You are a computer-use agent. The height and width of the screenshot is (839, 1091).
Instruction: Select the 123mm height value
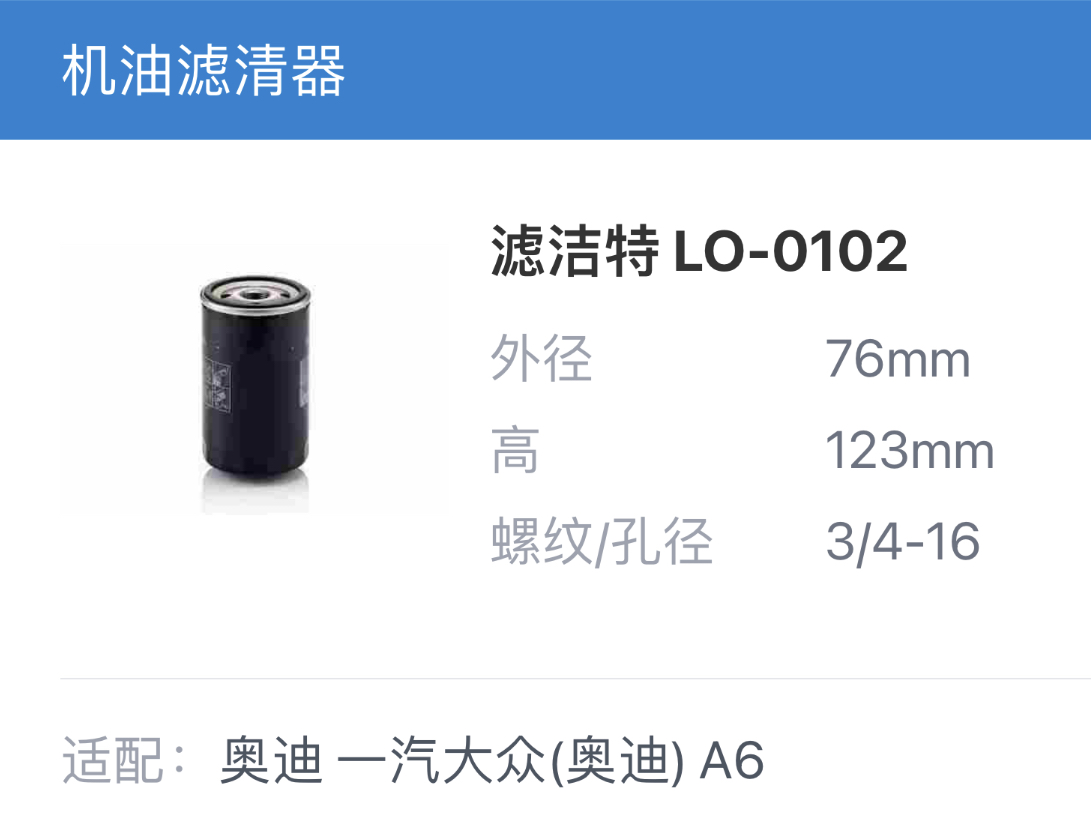[909, 451]
